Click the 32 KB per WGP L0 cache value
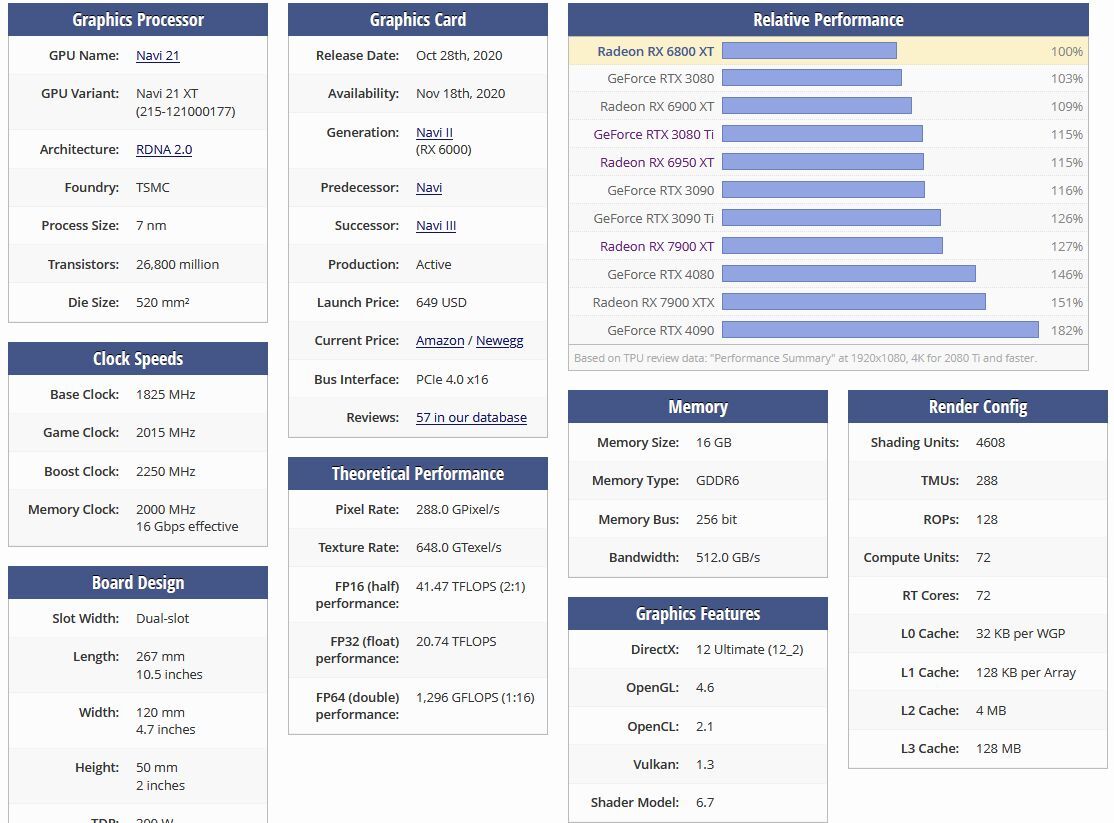Image resolution: width=1114 pixels, height=823 pixels. point(1020,633)
